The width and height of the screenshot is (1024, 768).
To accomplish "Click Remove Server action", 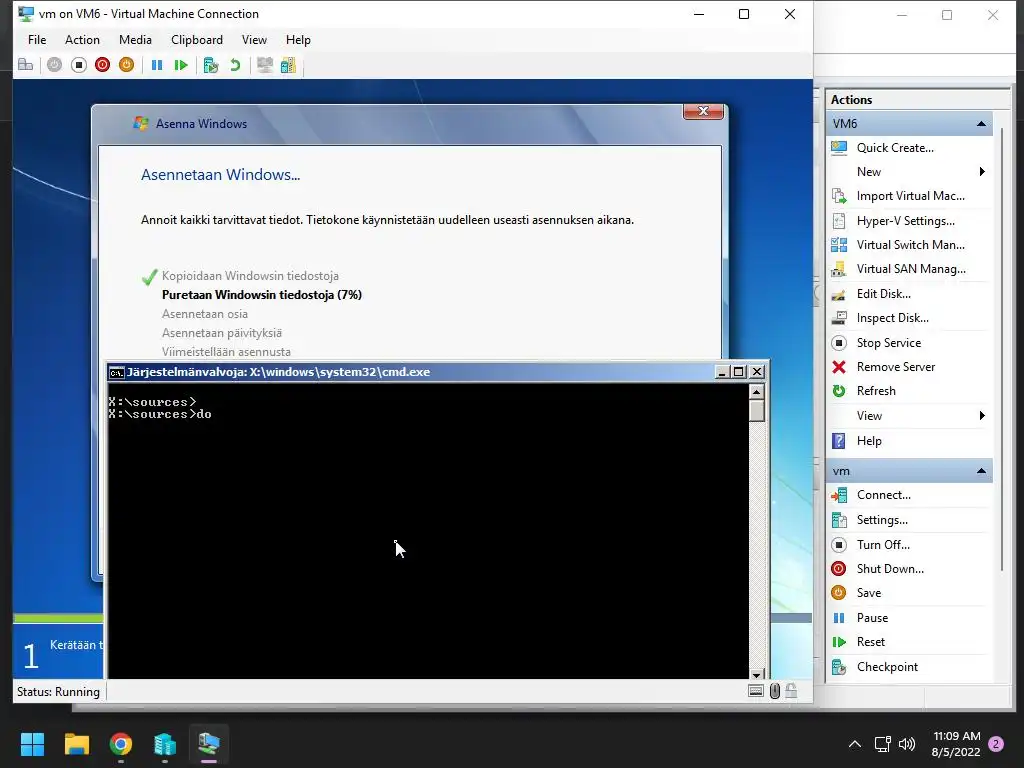I will point(895,367).
